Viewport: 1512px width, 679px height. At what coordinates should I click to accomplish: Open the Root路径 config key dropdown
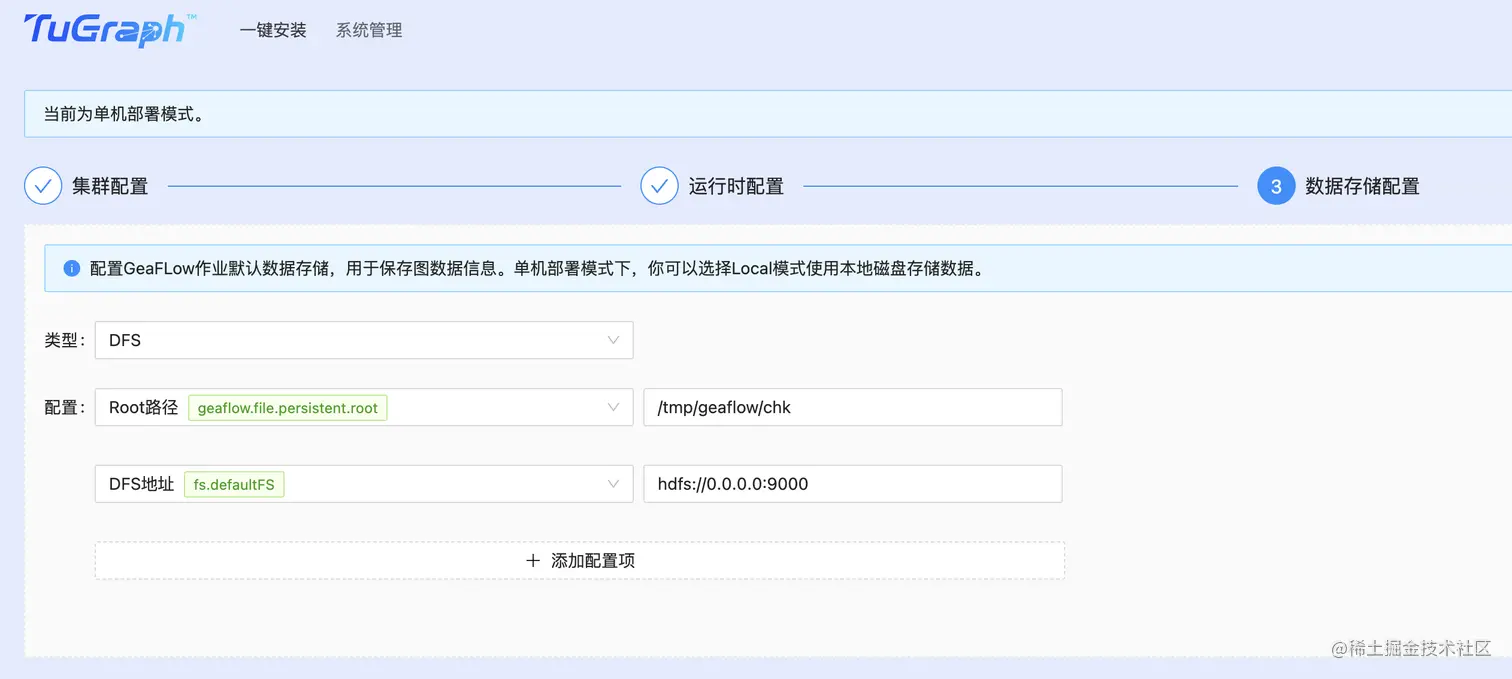click(364, 407)
